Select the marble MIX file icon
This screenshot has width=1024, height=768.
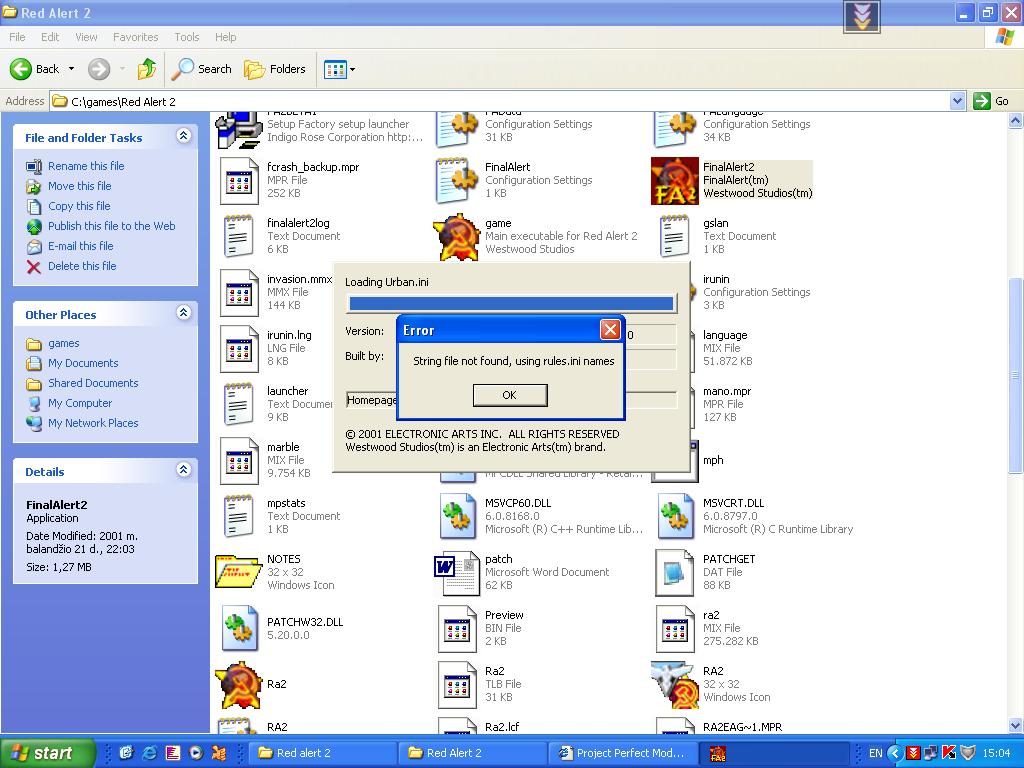click(x=239, y=461)
